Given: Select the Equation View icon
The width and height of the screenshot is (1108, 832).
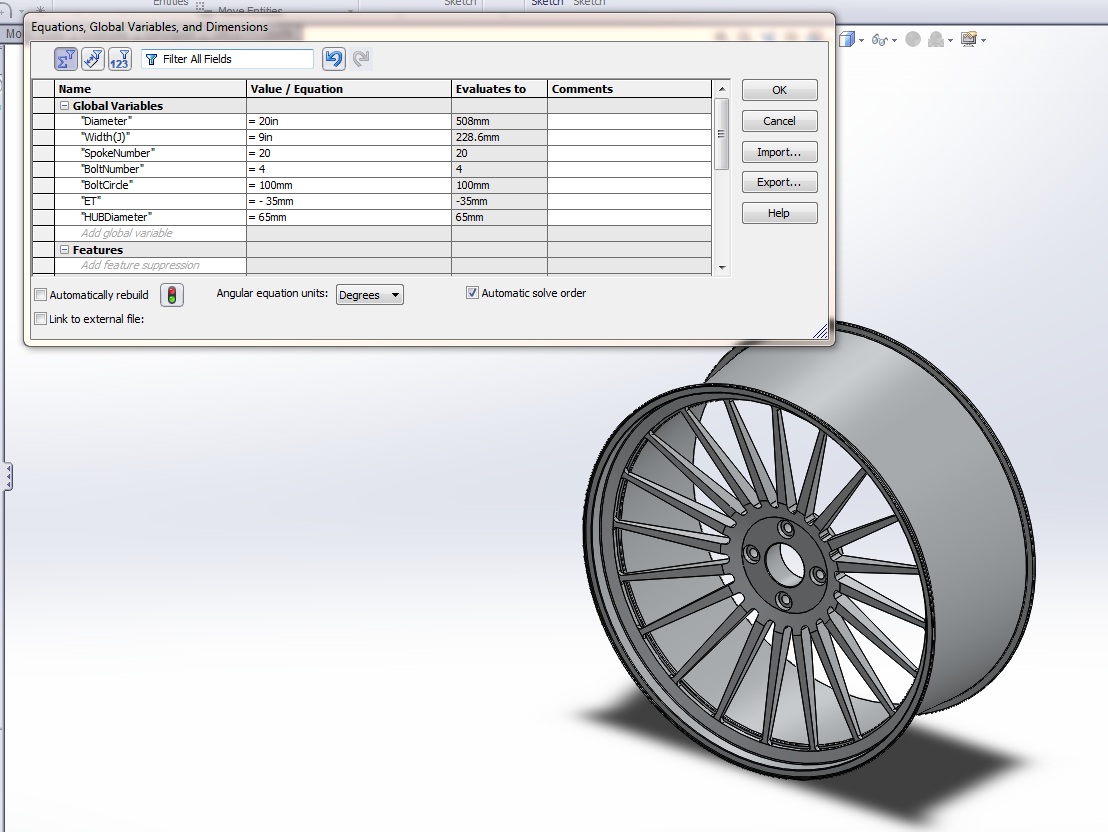Looking at the screenshot, I should click(66, 59).
